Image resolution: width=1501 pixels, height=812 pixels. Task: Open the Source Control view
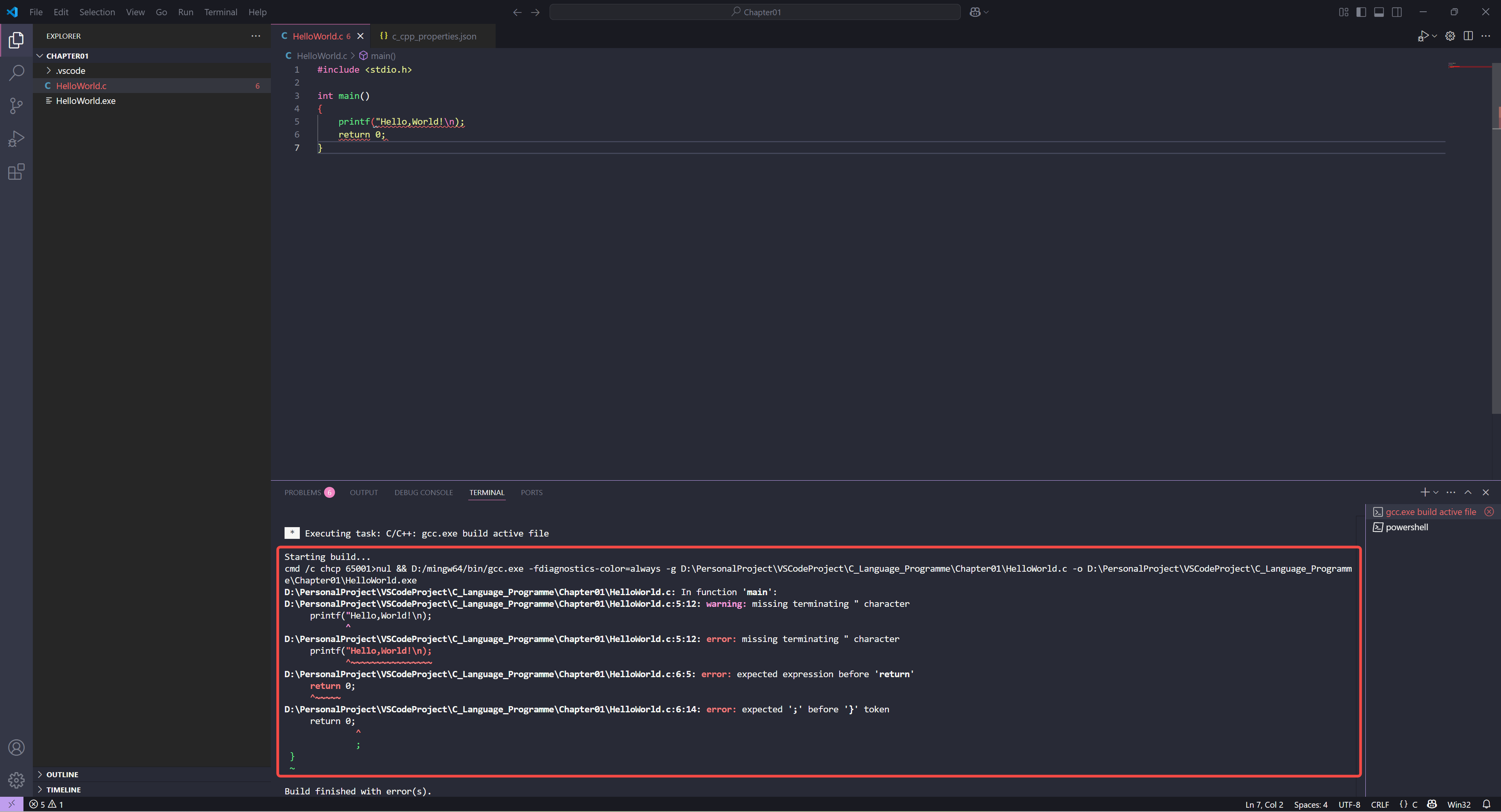(16, 106)
